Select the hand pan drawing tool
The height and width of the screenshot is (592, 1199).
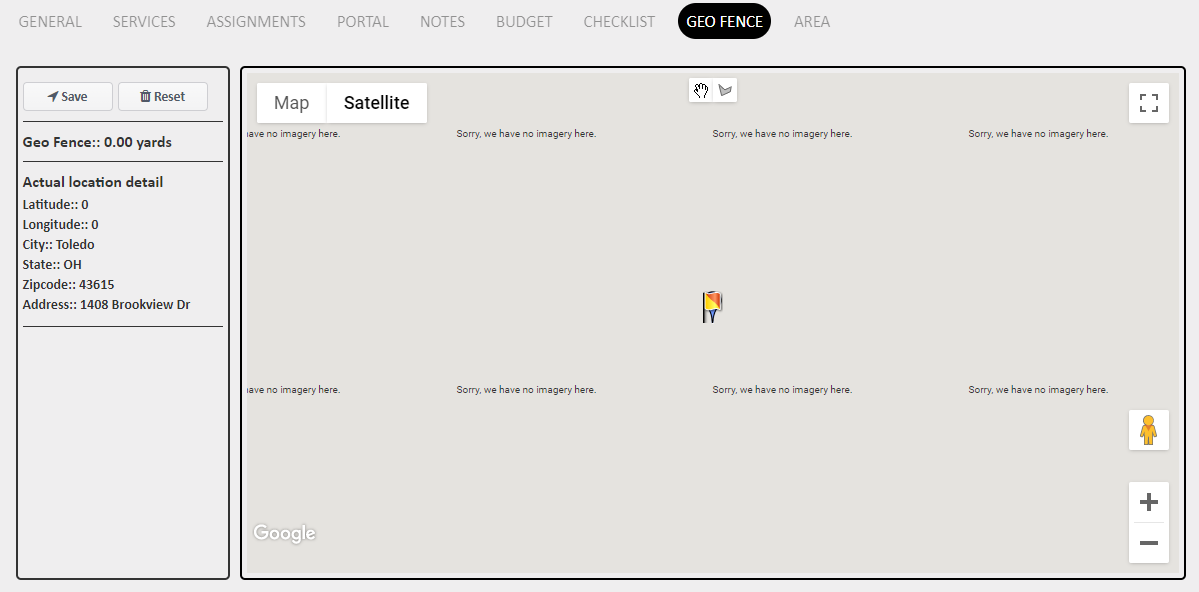click(x=701, y=91)
